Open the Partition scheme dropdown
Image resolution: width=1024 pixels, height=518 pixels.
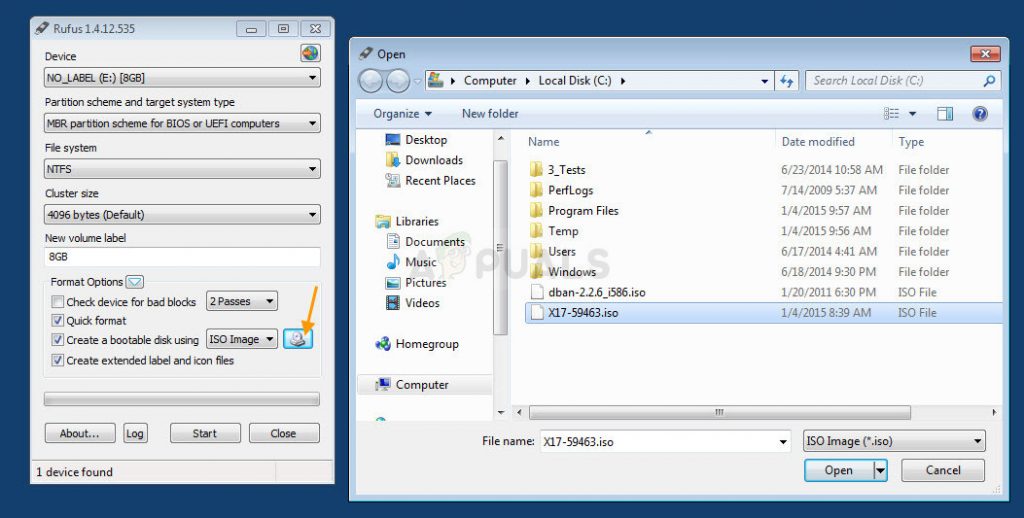182,123
